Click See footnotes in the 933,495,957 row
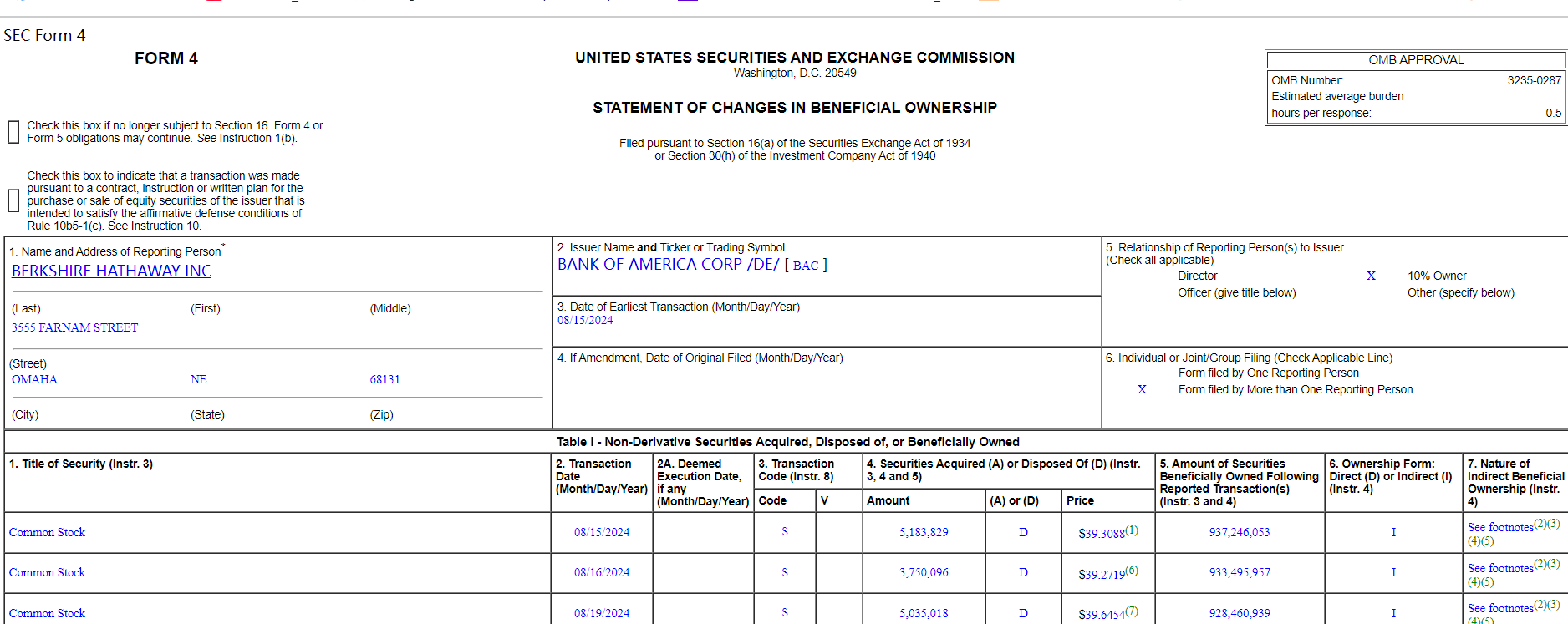This screenshot has width=1568, height=624. [x=1500, y=568]
